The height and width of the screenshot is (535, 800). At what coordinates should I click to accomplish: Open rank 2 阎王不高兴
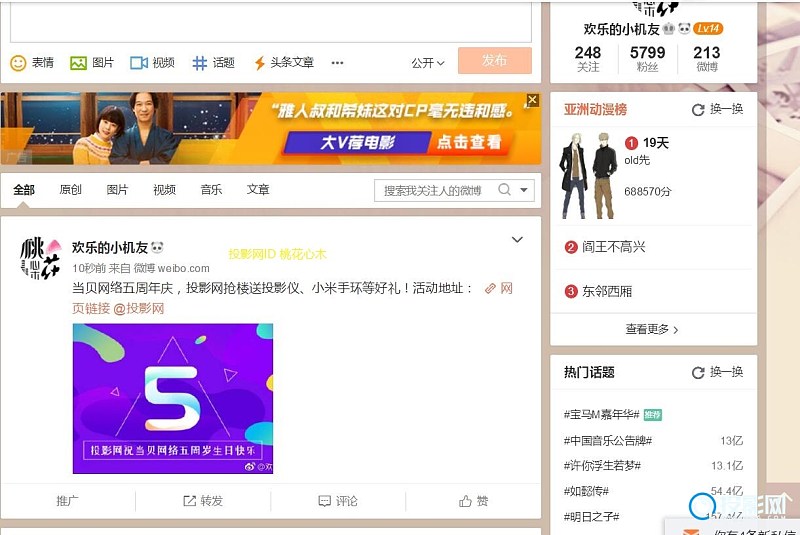(613, 247)
